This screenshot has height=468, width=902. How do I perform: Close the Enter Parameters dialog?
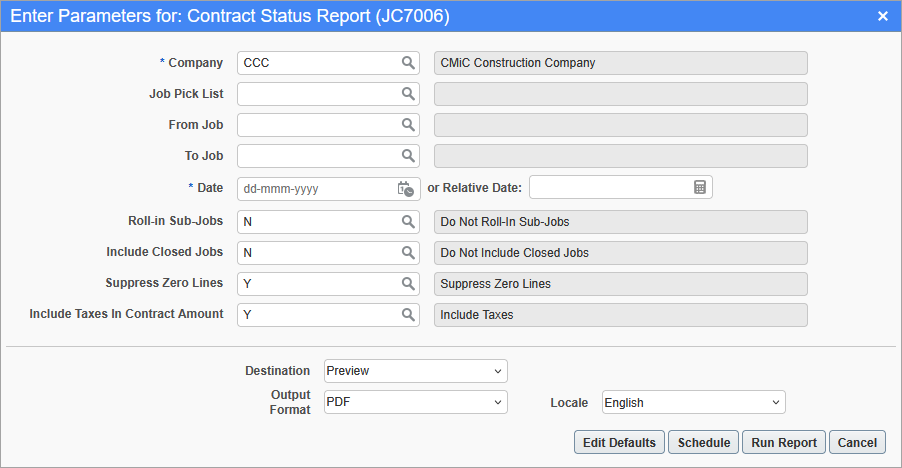click(x=882, y=16)
